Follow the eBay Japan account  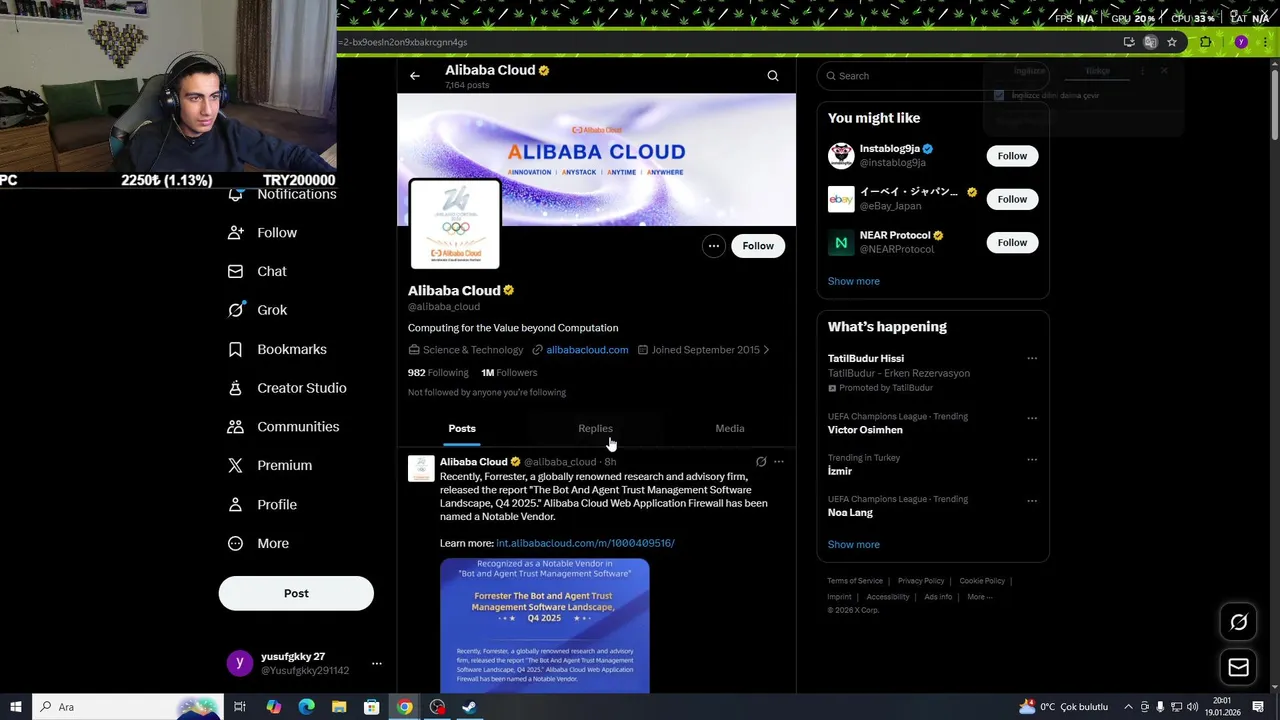(x=1012, y=199)
